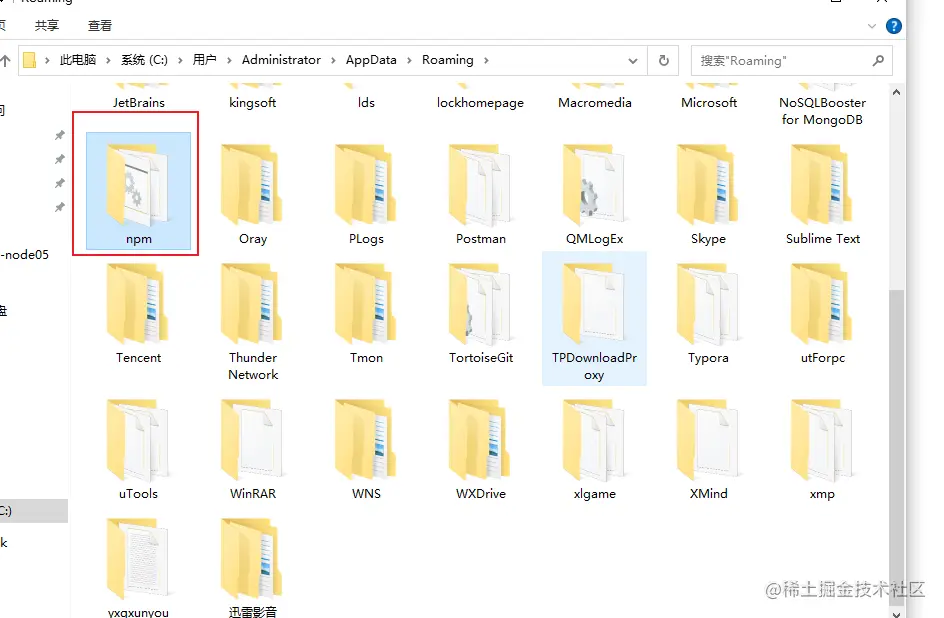Select the utForpc folder icon
Viewport: 944px width, 618px height.
pyautogui.click(x=822, y=303)
